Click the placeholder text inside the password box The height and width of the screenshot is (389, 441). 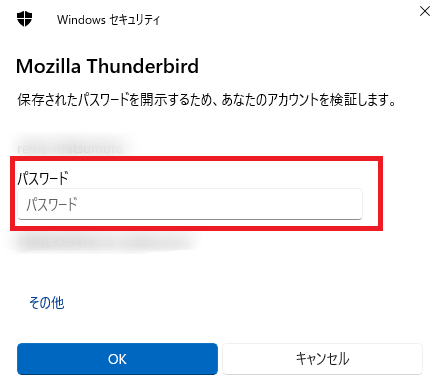[x=52, y=204]
